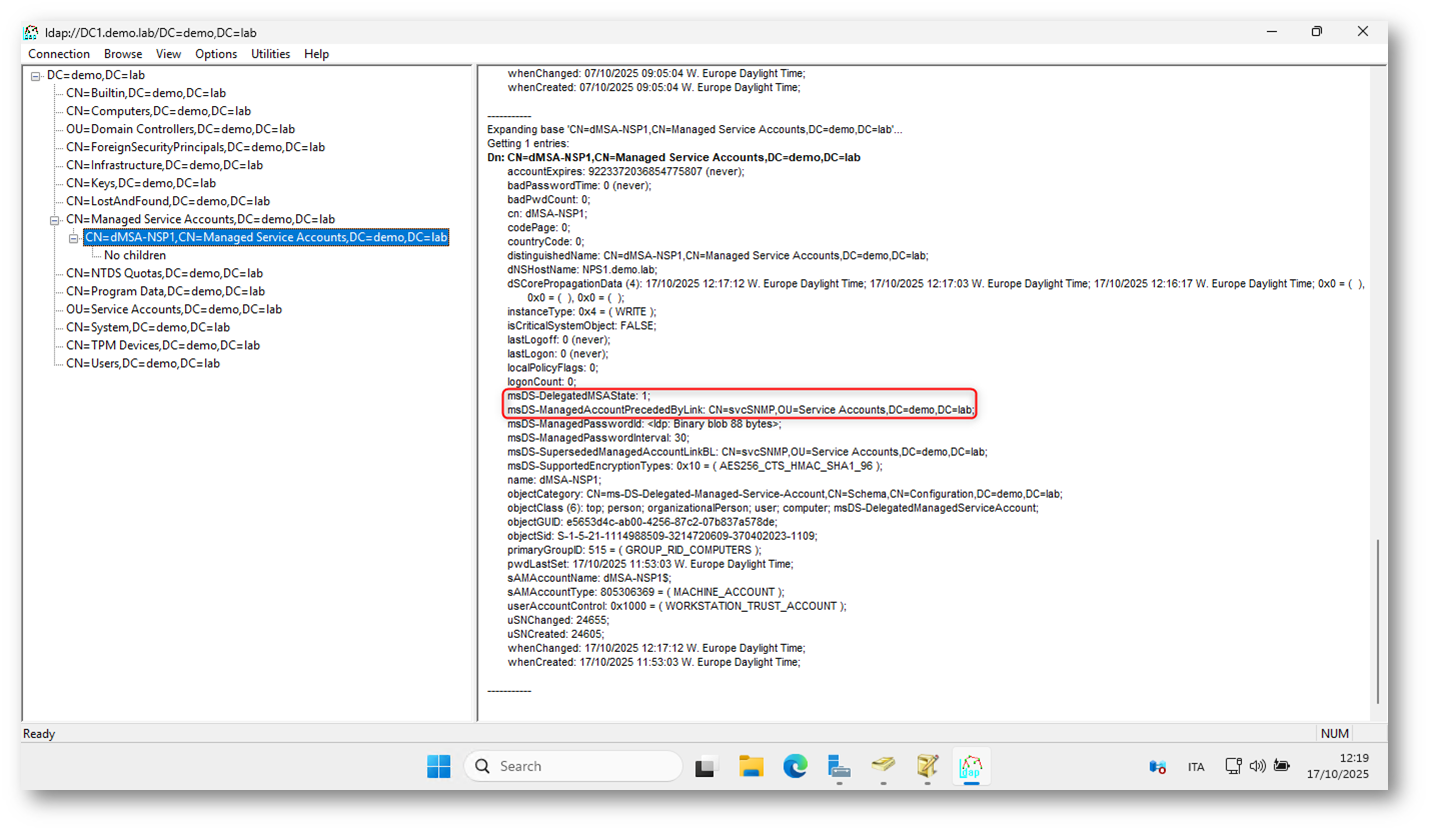
Task: Click the 'msDS-ManagedPasswordInterval: 30;' line
Action: click(x=598, y=438)
